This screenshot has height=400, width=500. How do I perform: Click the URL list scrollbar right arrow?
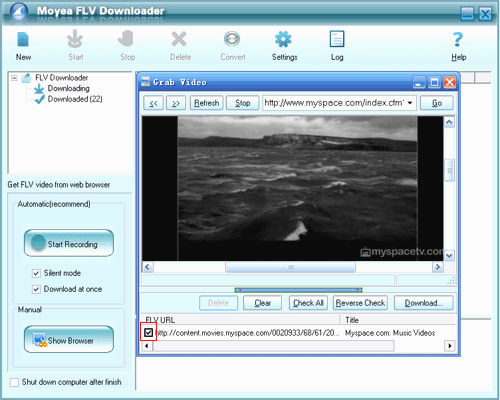pos(449,346)
